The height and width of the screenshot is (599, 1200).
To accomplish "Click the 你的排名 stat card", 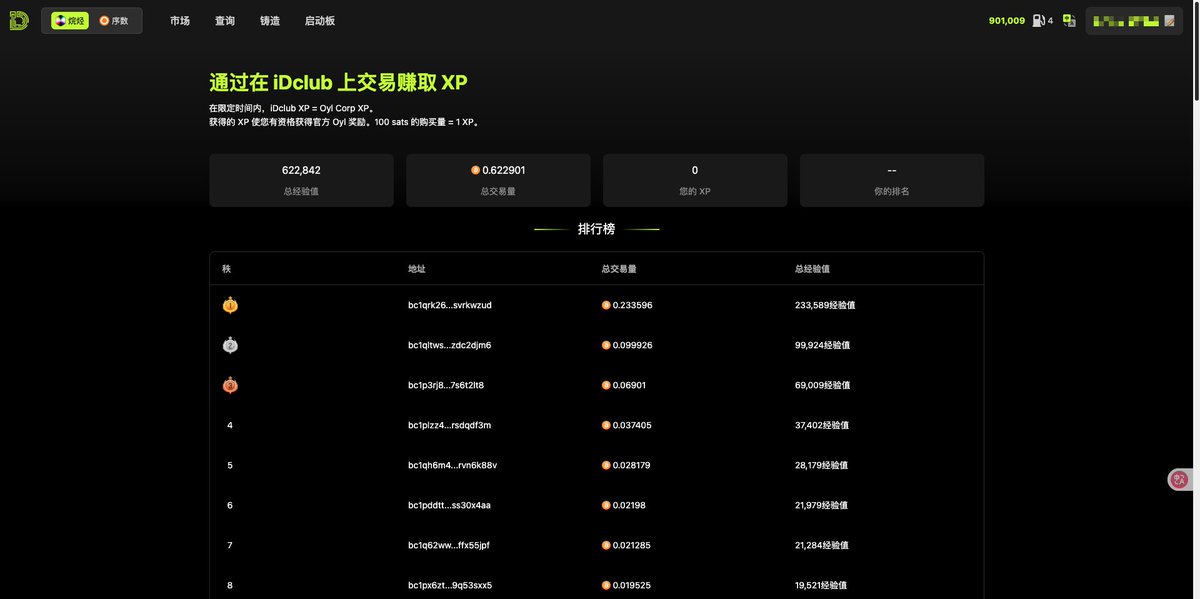I will [x=892, y=180].
